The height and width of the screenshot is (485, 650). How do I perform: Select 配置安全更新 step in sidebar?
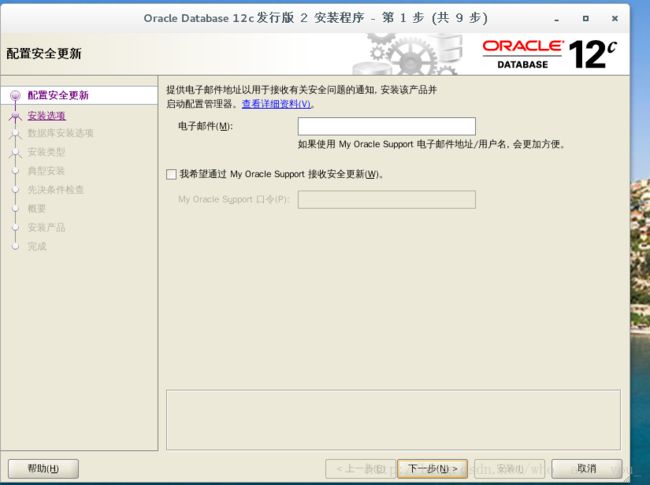(58, 95)
